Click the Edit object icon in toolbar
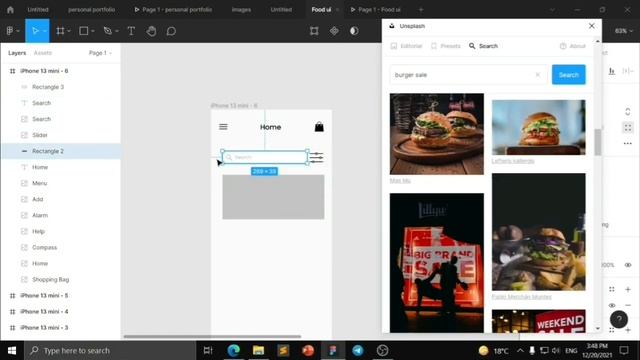Screen dimensions: 640x360 [x=314, y=31]
